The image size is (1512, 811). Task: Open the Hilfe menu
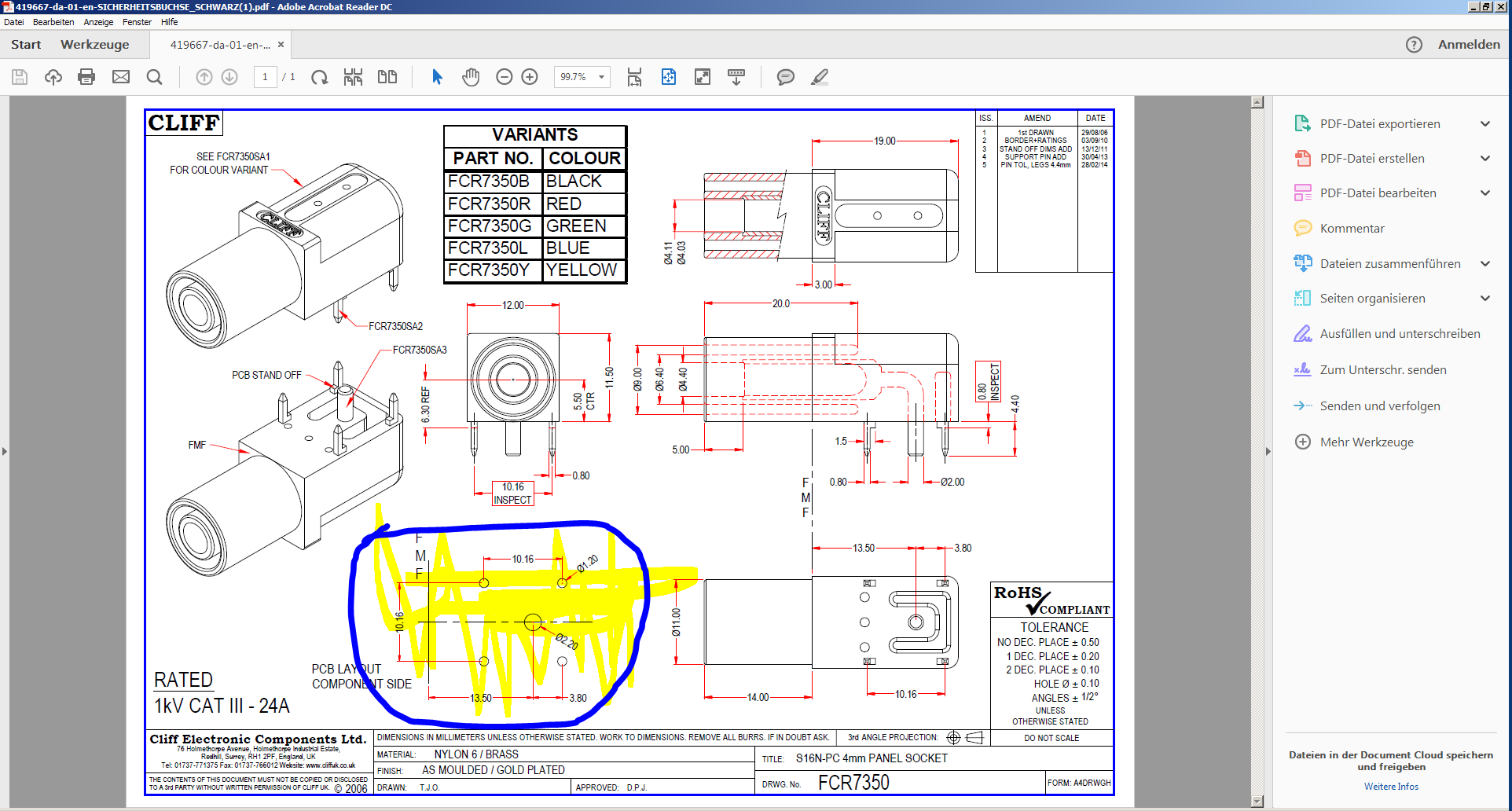pyautogui.click(x=169, y=22)
